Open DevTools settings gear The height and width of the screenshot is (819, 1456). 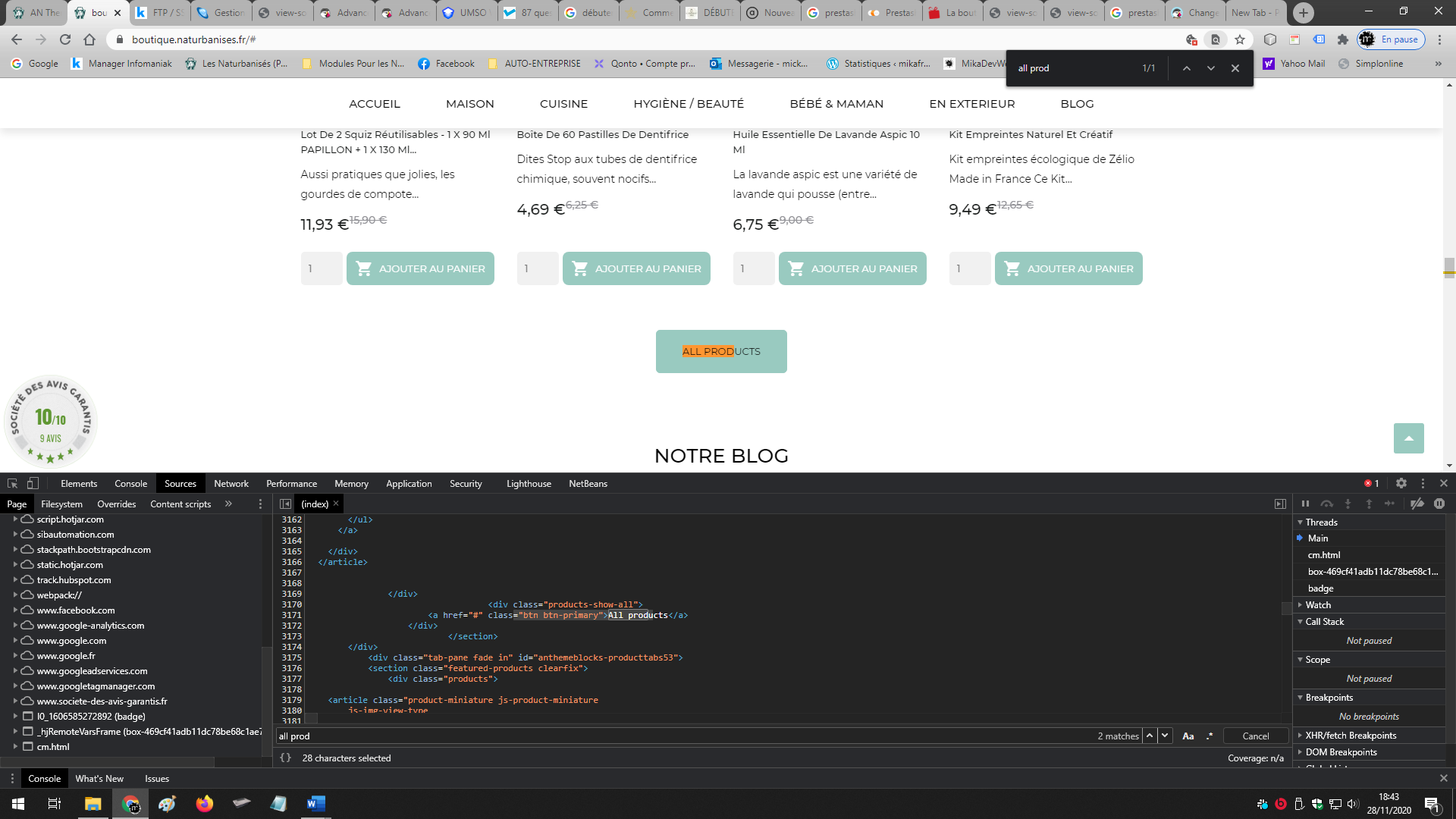click(1401, 483)
